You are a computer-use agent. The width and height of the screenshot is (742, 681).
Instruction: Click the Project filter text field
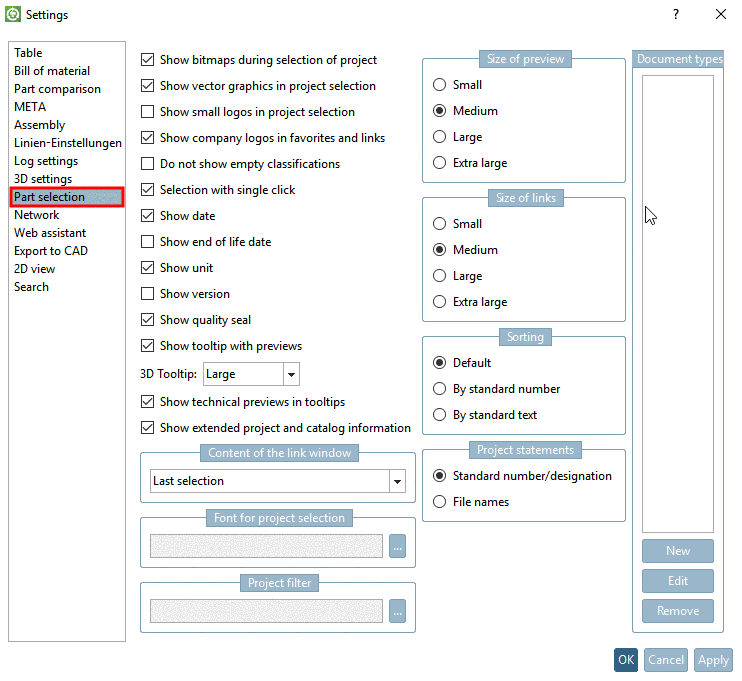click(267, 611)
